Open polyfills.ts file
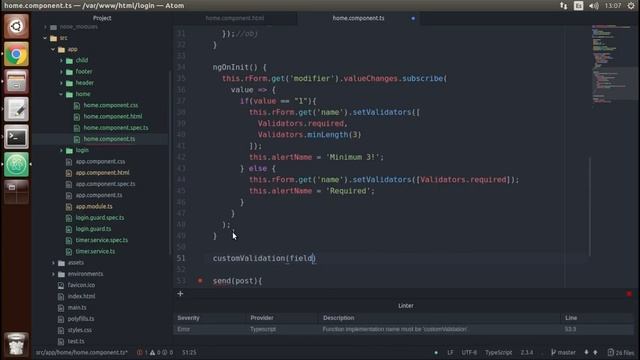 tap(81, 319)
